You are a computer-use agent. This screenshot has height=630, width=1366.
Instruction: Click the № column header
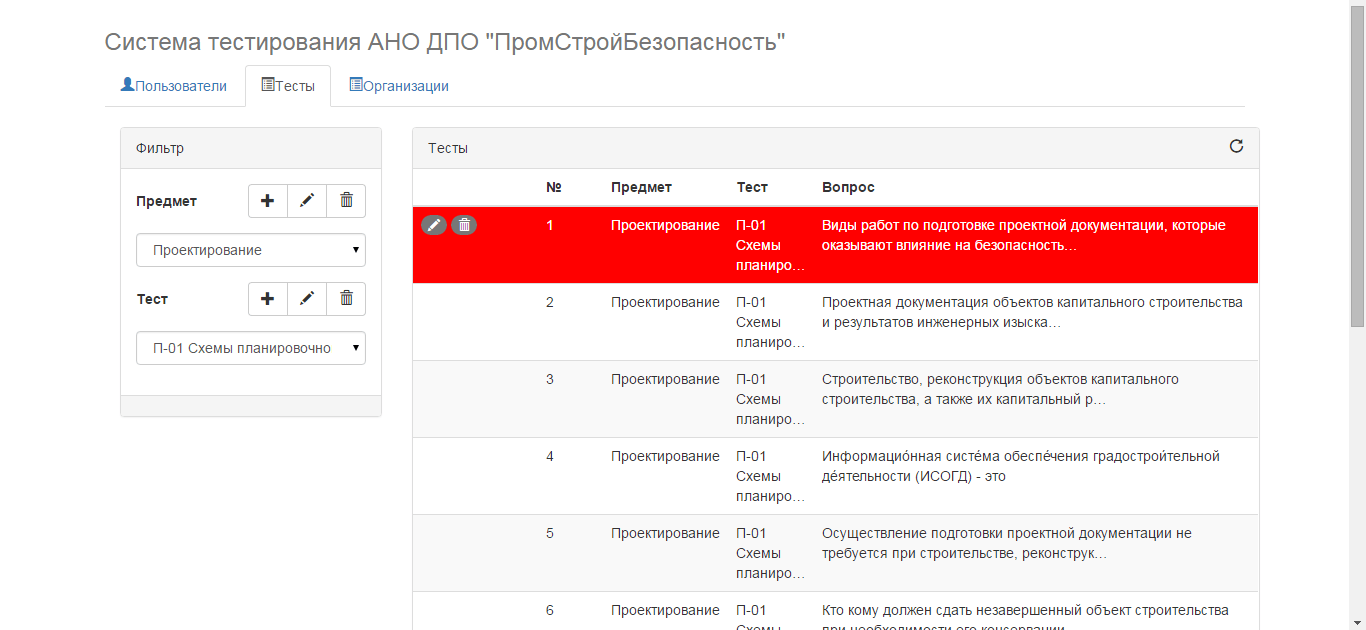(553, 187)
